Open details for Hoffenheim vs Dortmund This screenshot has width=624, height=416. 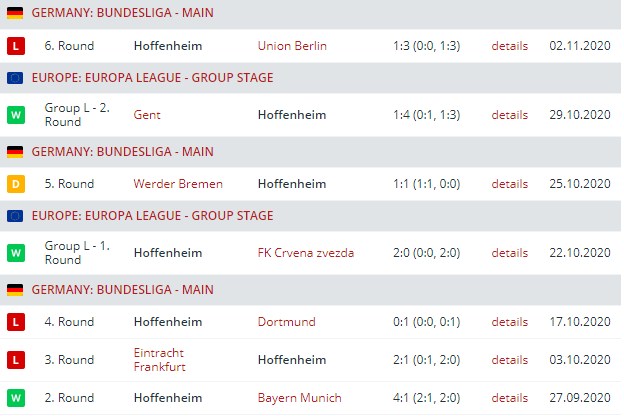click(x=509, y=322)
